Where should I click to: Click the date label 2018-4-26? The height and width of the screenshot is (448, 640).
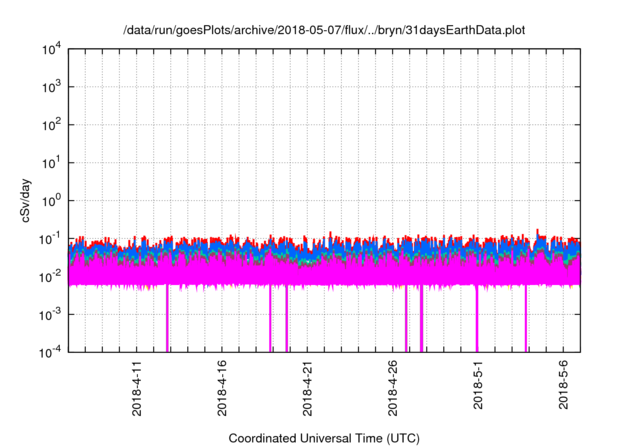pyautogui.click(x=392, y=388)
